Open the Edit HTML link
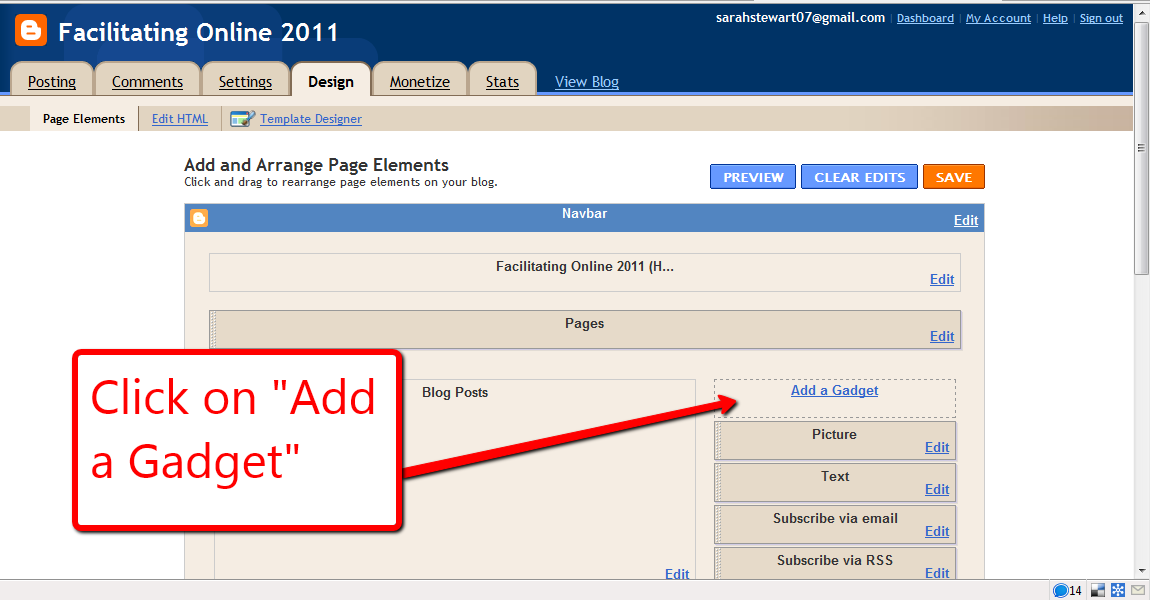The height and width of the screenshot is (601, 1150). pos(180,119)
